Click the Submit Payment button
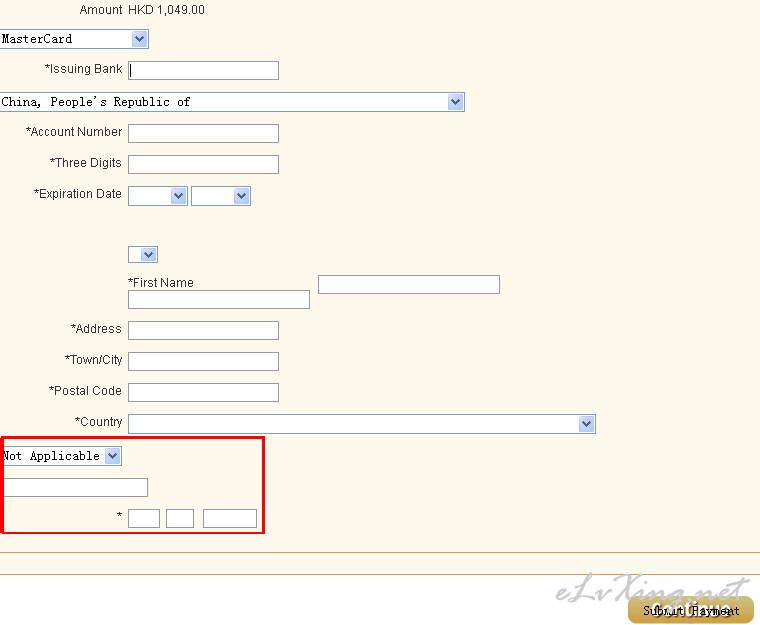Image resolution: width=760 pixels, height=625 pixels. (x=691, y=610)
